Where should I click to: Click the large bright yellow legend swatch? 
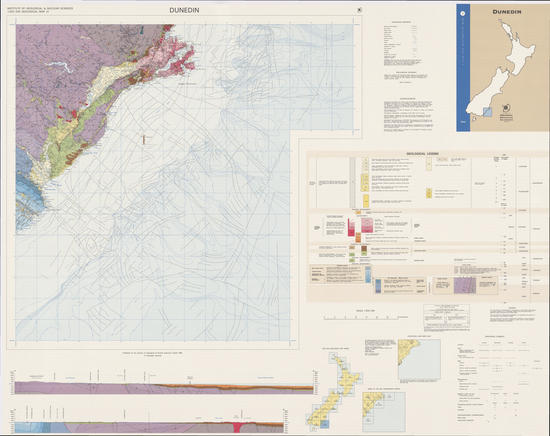click(365, 201)
